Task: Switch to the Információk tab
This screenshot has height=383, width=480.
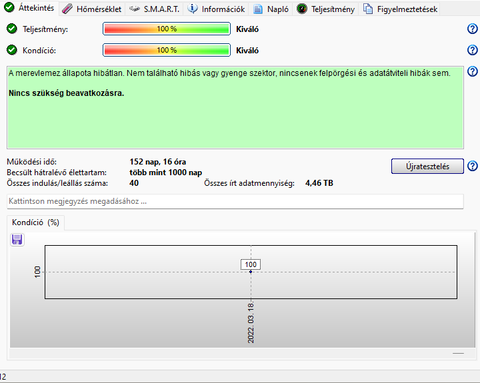Action: click(x=216, y=9)
